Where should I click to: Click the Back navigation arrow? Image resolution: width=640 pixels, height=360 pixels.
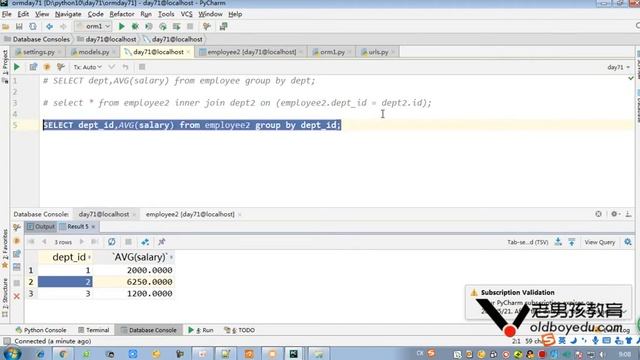49,27
